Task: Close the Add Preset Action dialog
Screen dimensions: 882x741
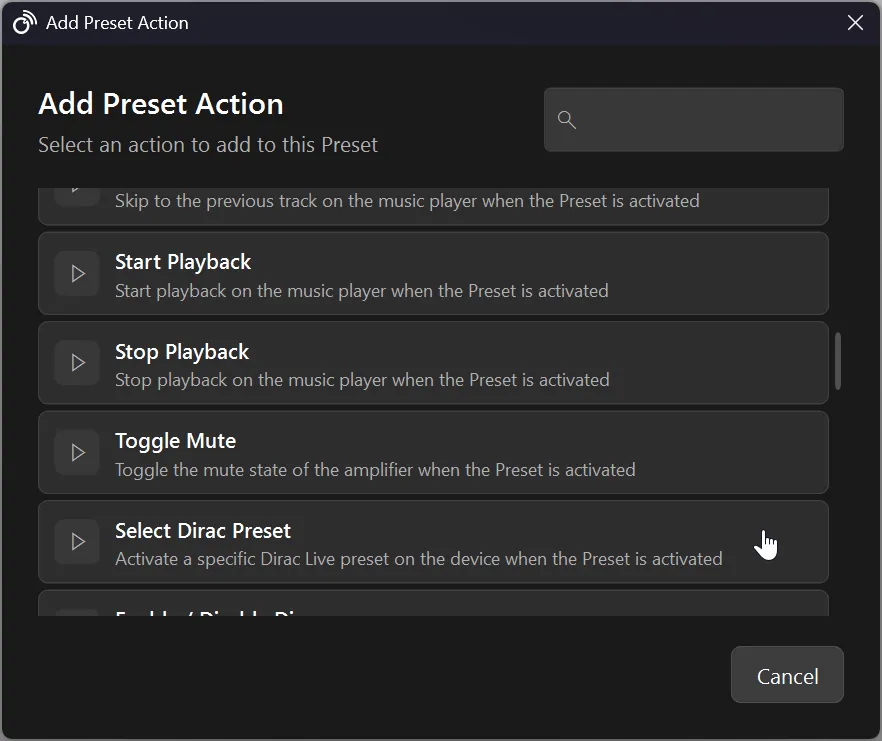Action: 855,22
